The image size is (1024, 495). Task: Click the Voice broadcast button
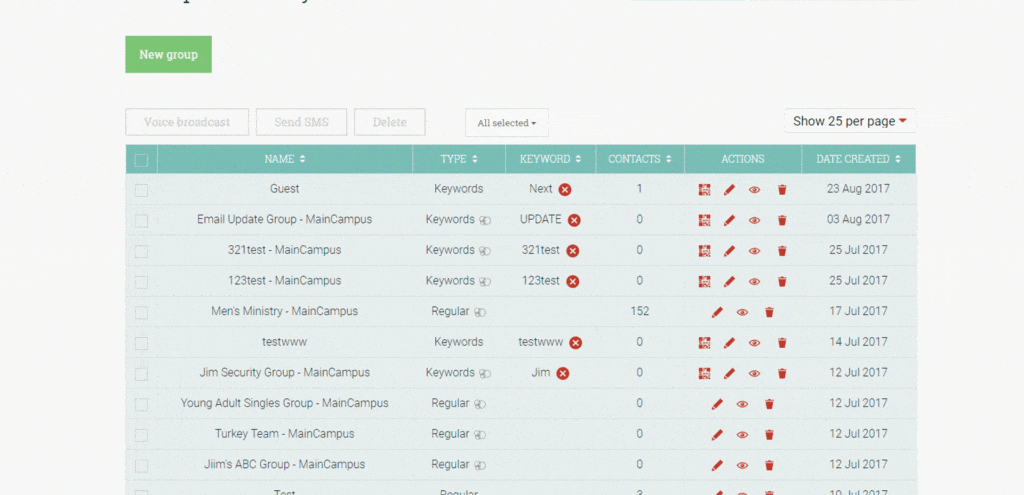click(x=187, y=122)
